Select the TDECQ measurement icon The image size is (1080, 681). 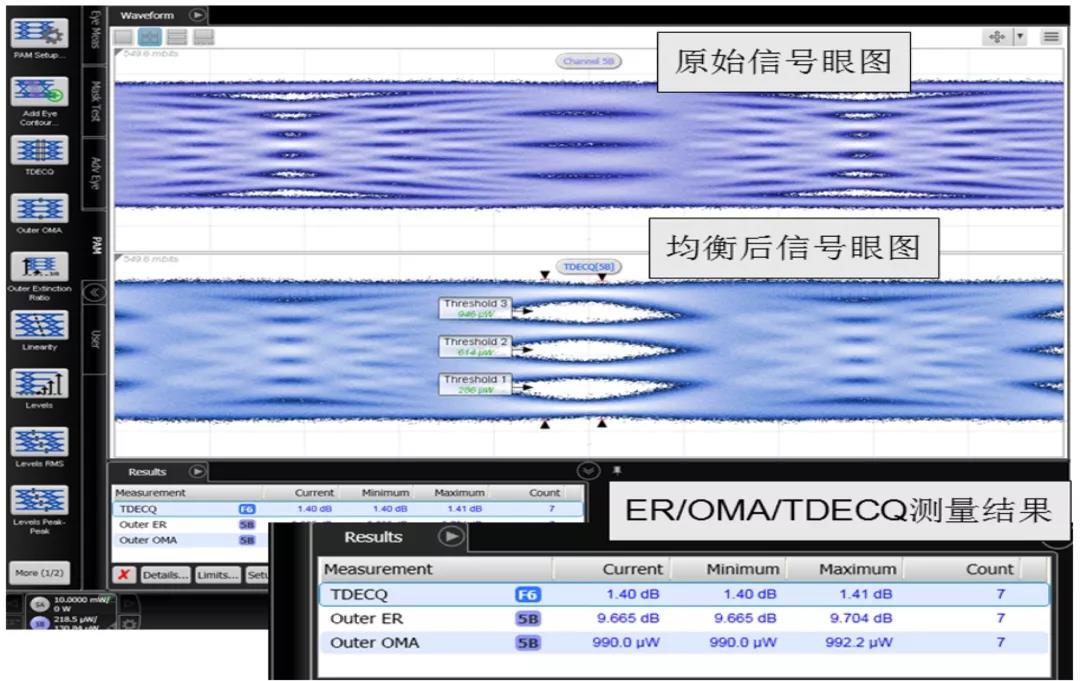39,151
